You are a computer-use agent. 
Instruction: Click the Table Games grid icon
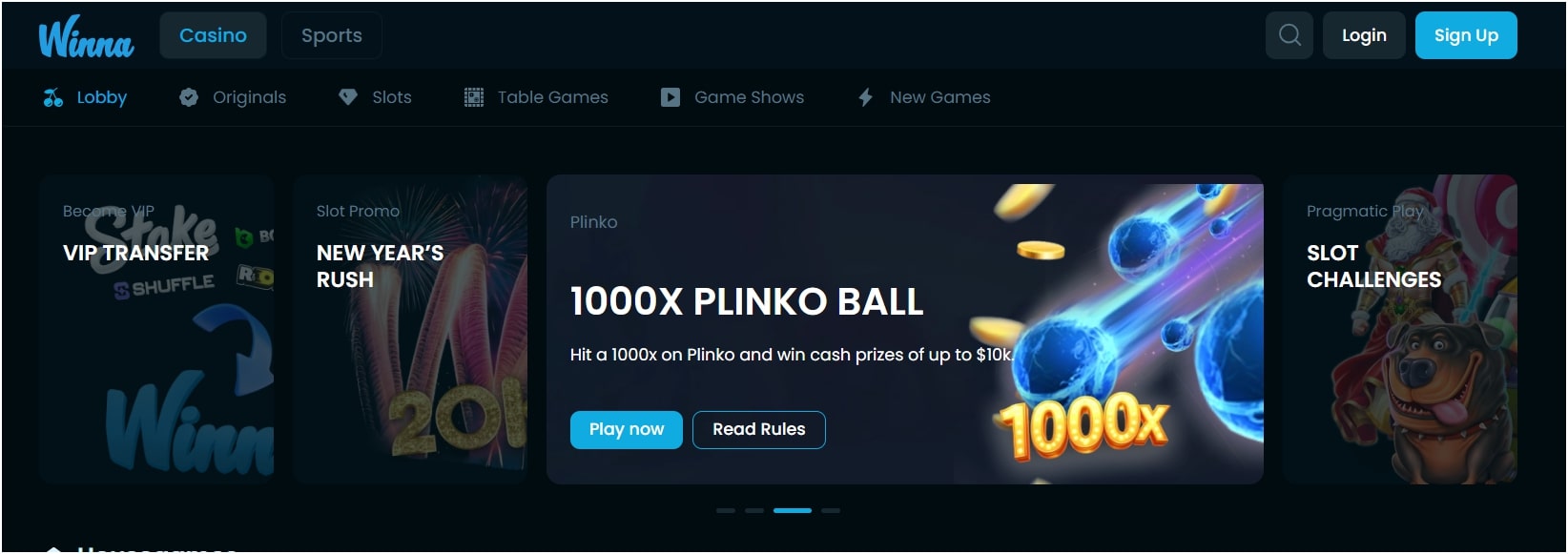point(474,97)
